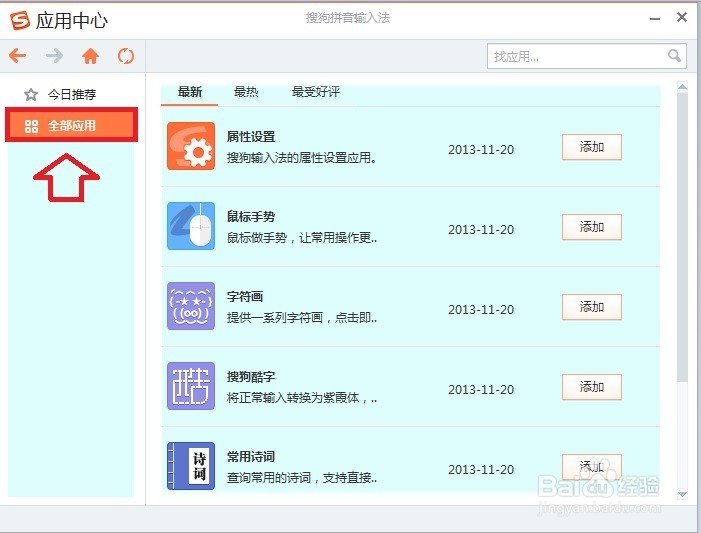This screenshot has width=701, height=533.
Task: Click the date in 常用诗词 row
Action: click(481, 470)
